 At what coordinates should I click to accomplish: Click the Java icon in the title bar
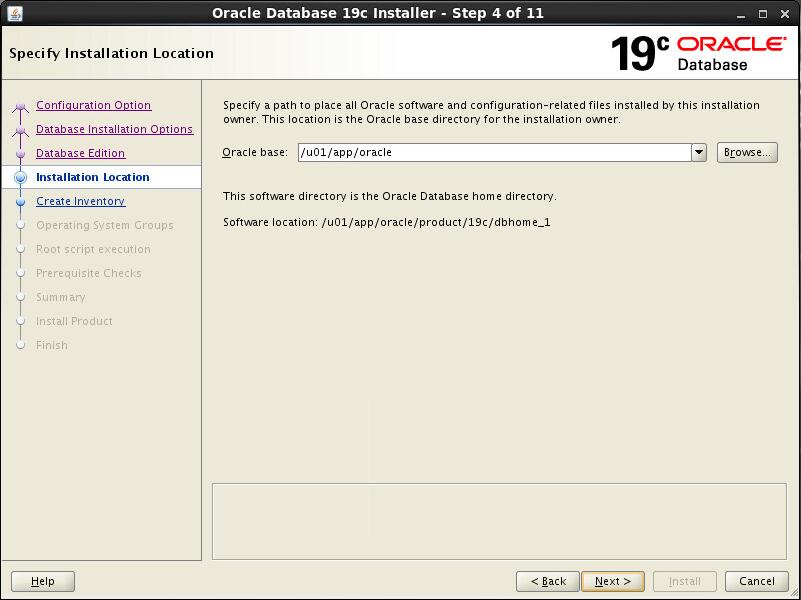14,13
